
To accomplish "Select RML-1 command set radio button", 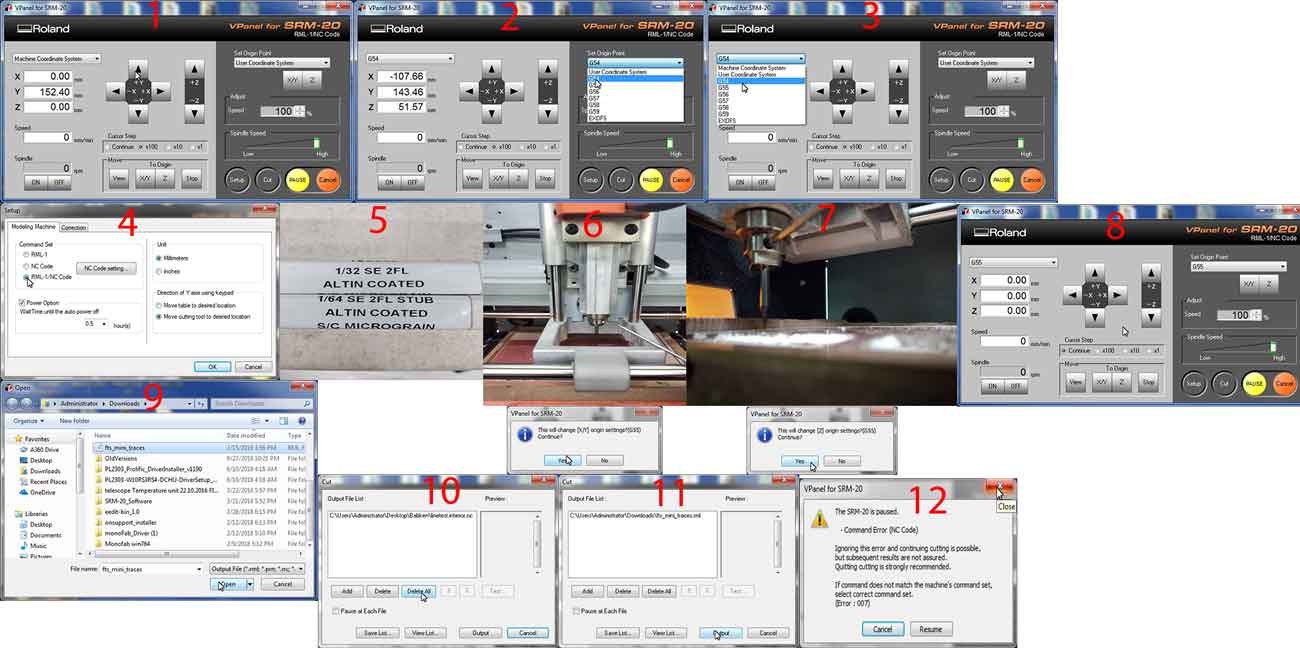I will 25,255.
